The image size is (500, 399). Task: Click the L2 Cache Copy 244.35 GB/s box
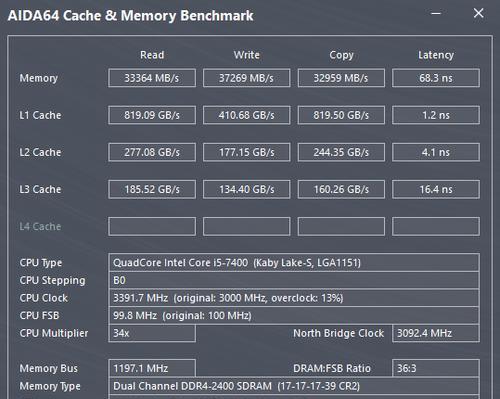(341, 152)
